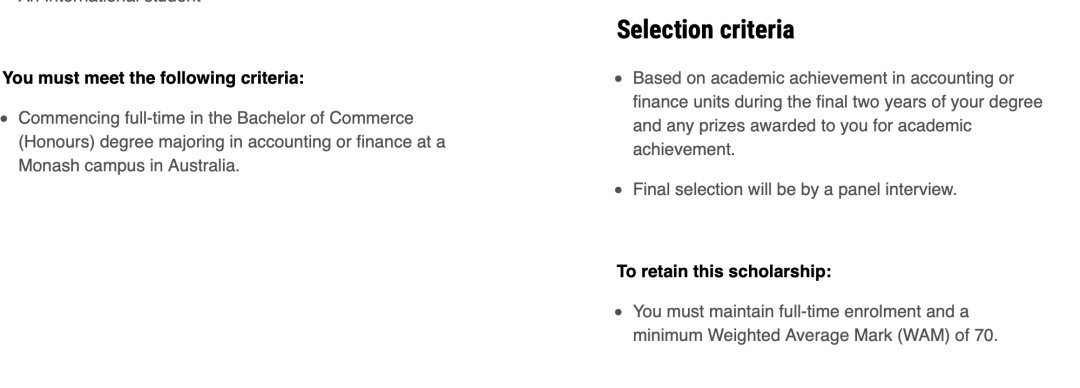Click the "(Honours)" text
This screenshot has width=1080, height=388.
click(56, 142)
